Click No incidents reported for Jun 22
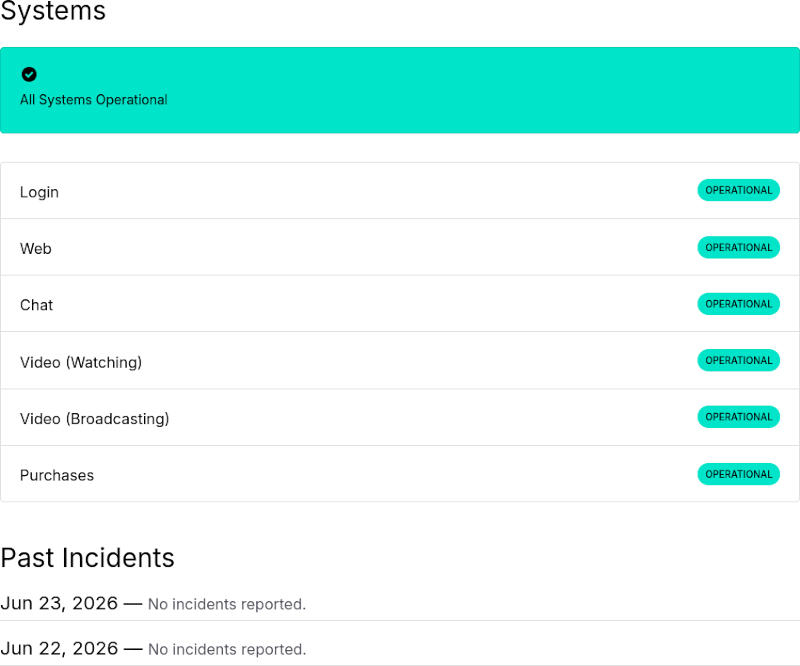Image resolution: width=800 pixels, height=666 pixels. coord(227,650)
